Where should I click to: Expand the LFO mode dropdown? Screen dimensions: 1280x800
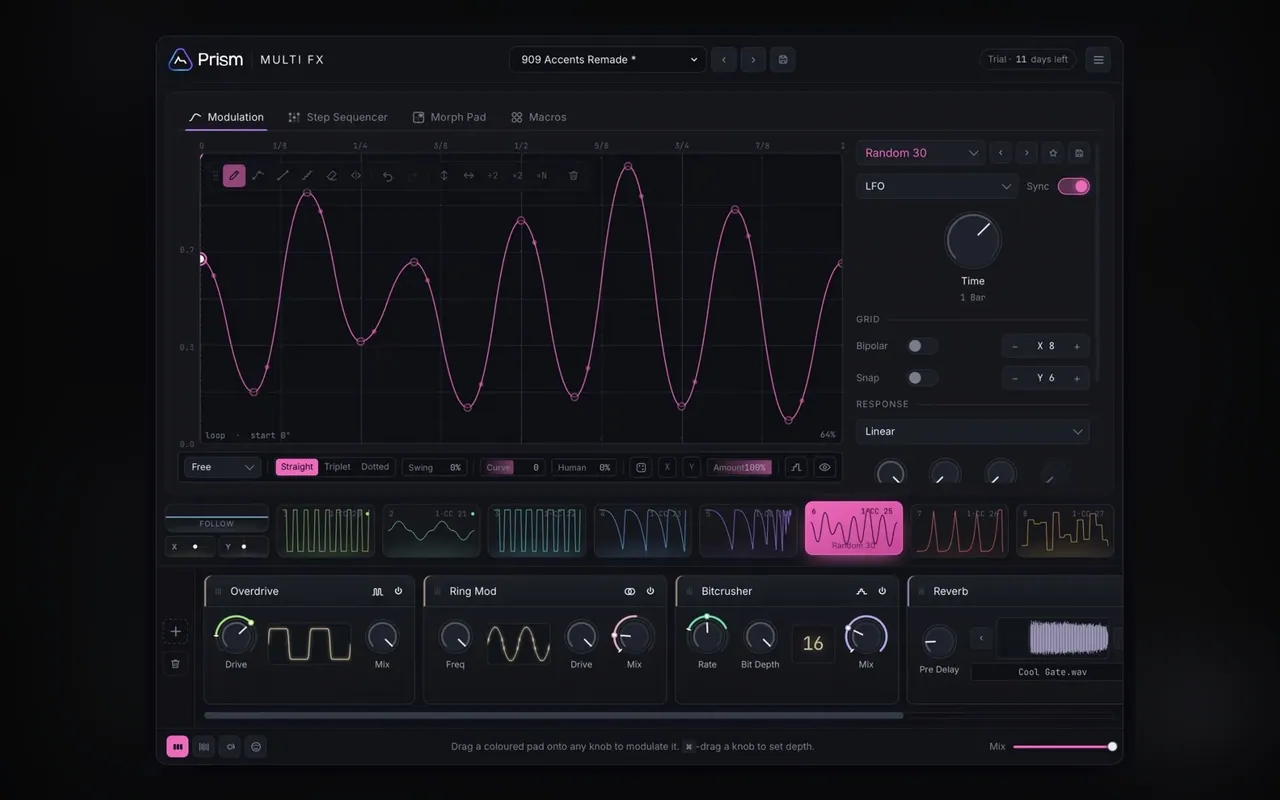[x=937, y=186]
